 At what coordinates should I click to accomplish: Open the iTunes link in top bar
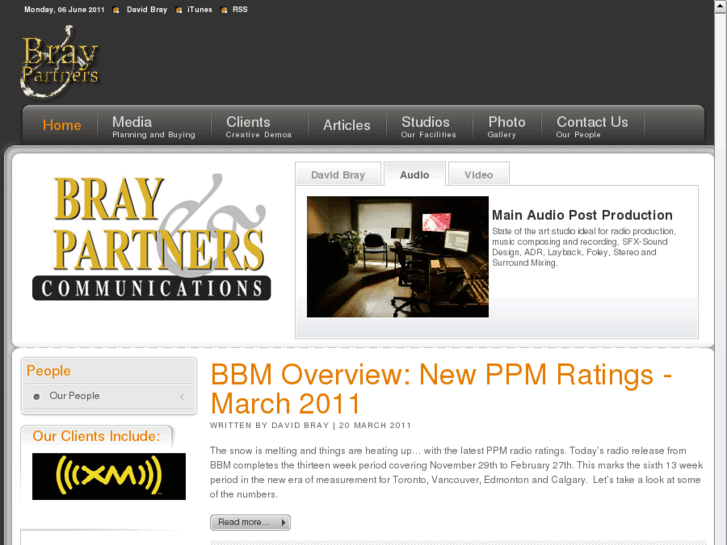[x=199, y=9]
